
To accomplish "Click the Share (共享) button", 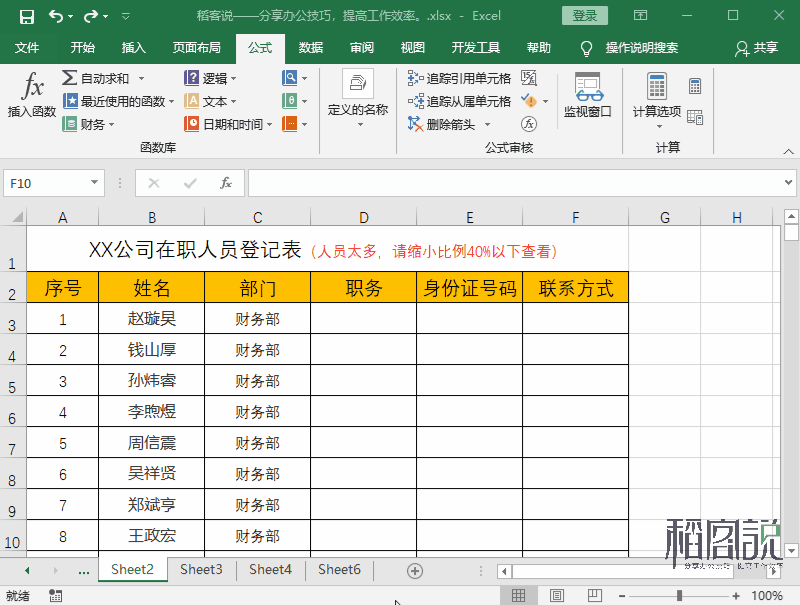I will [x=756, y=48].
